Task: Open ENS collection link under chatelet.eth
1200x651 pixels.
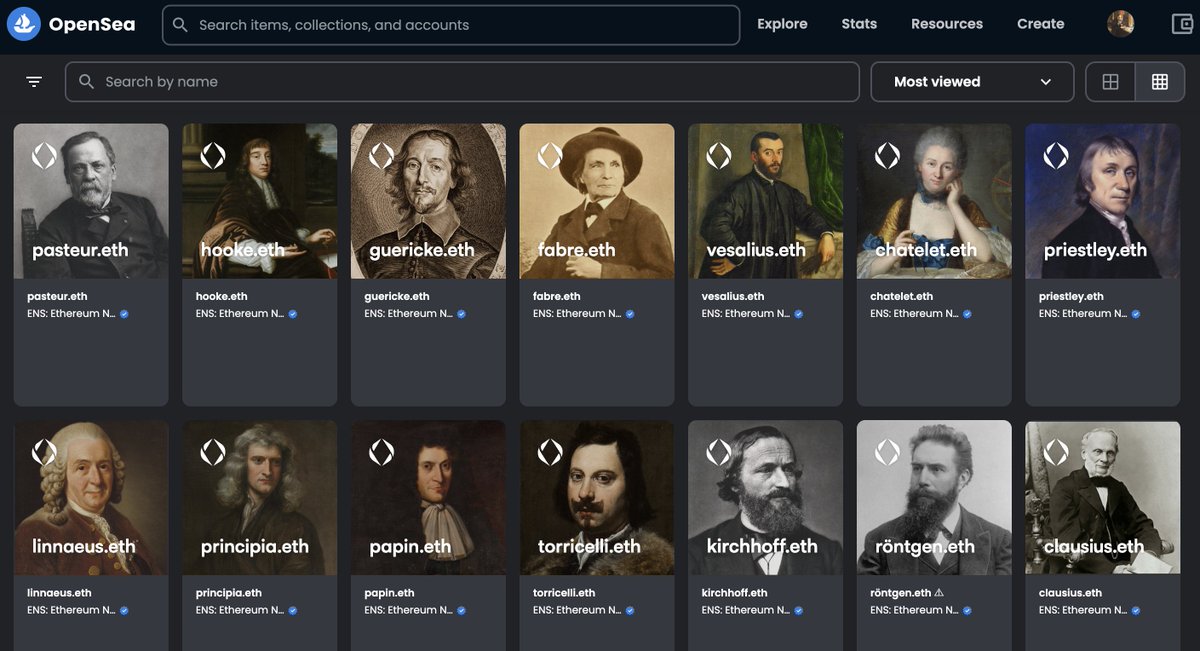Action: (914, 314)
